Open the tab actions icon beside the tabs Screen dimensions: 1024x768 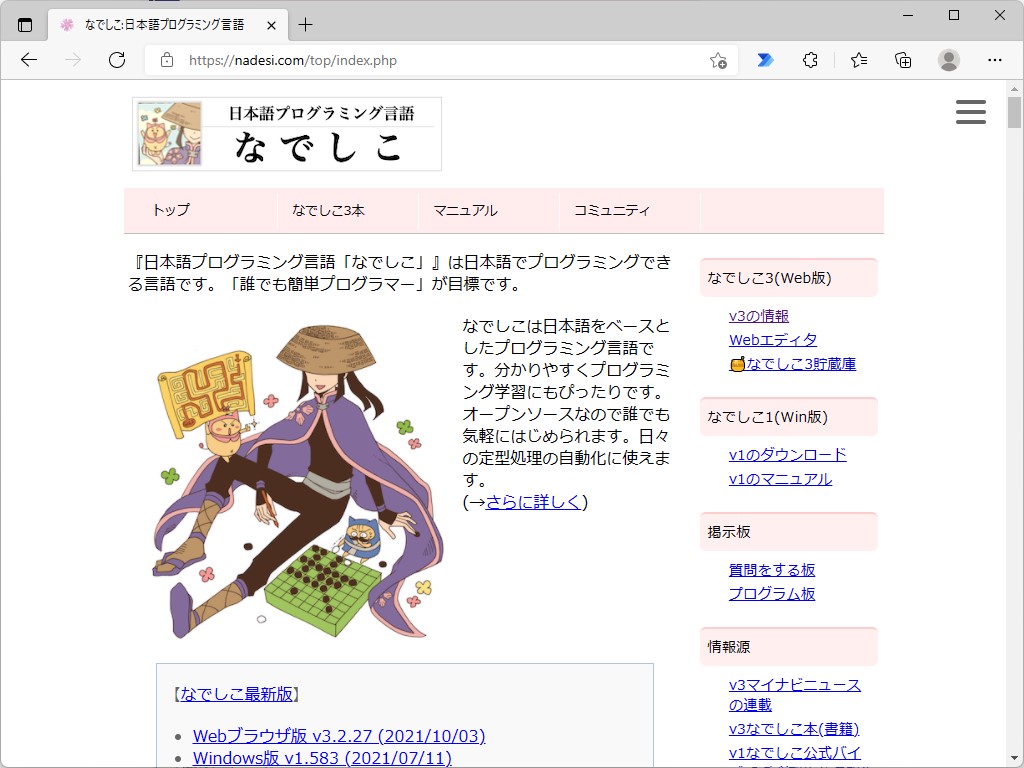(24, 23)
